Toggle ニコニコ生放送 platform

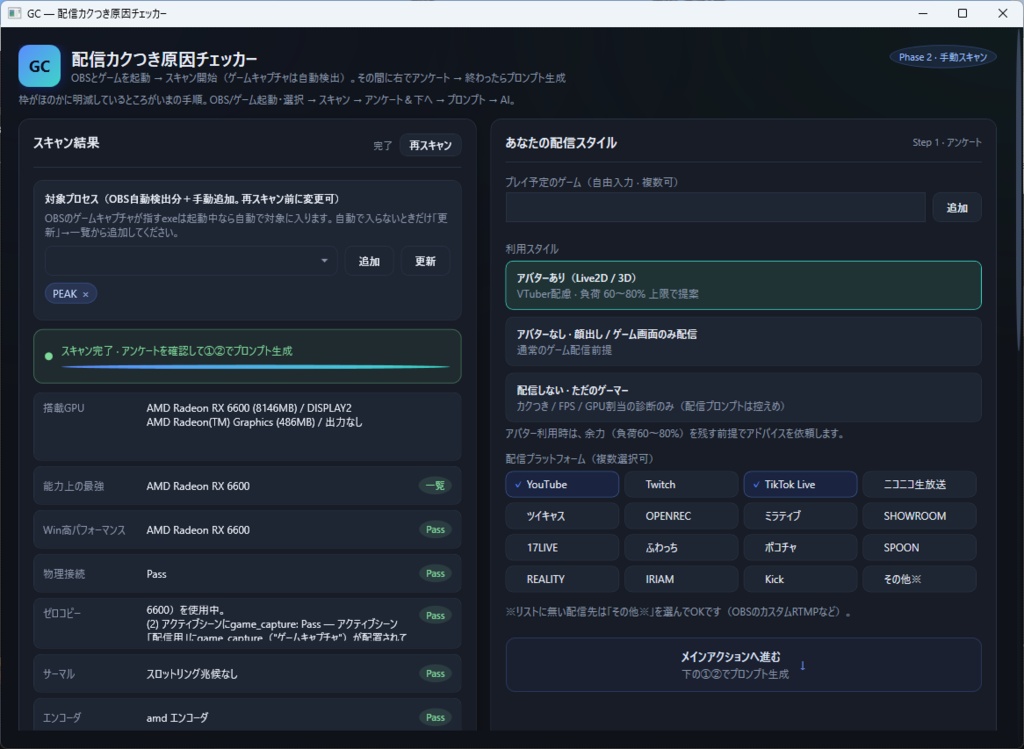tap(920, 485)
